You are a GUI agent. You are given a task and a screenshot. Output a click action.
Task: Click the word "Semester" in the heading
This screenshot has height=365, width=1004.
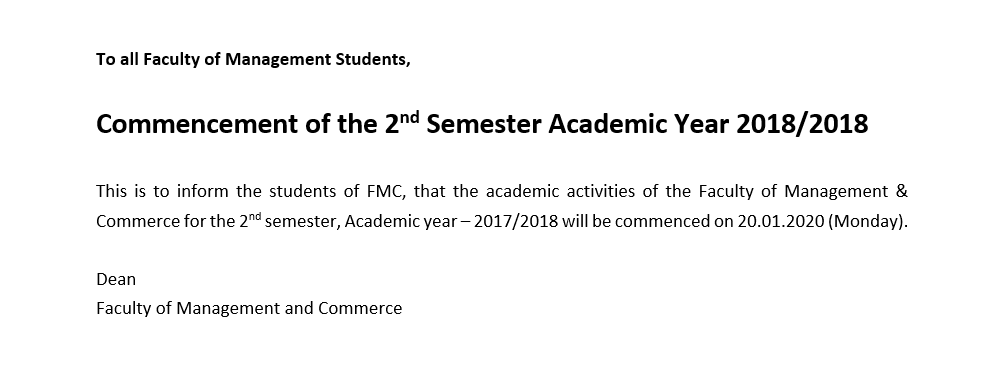[483, 124]
